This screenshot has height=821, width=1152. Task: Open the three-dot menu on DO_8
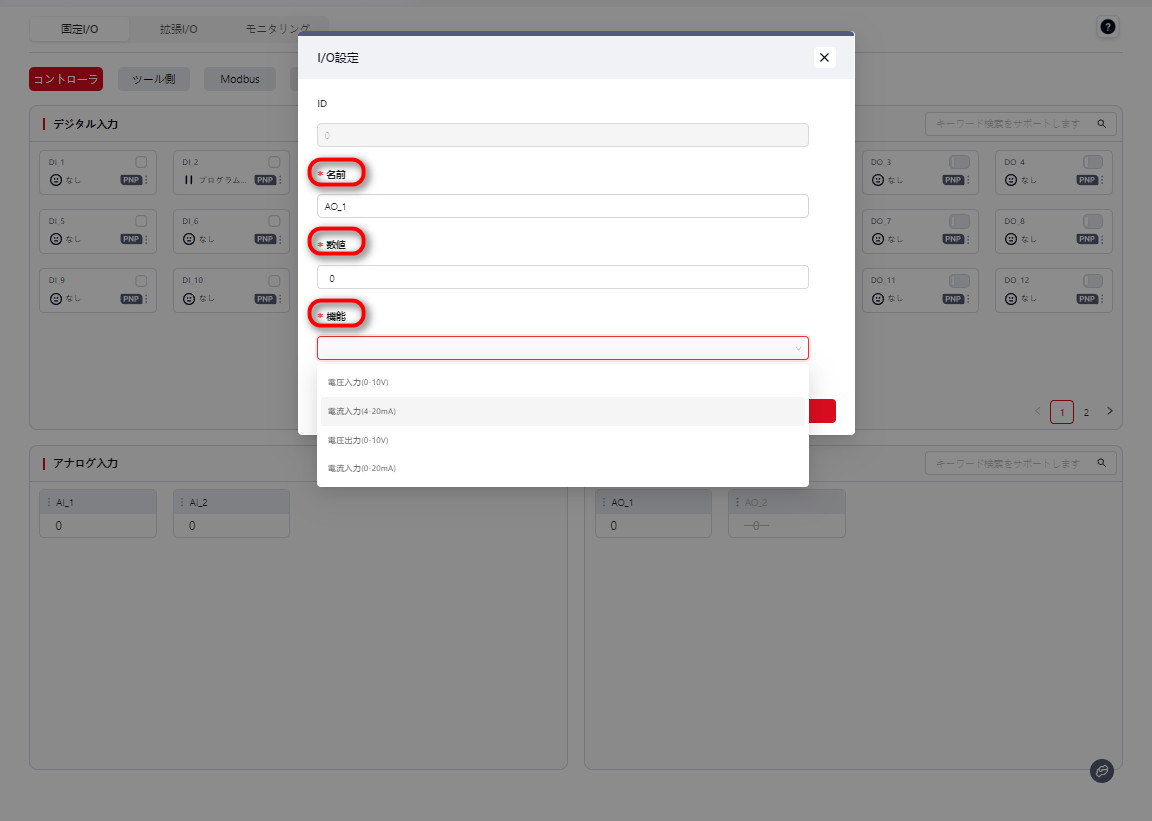coord(1103,239)
